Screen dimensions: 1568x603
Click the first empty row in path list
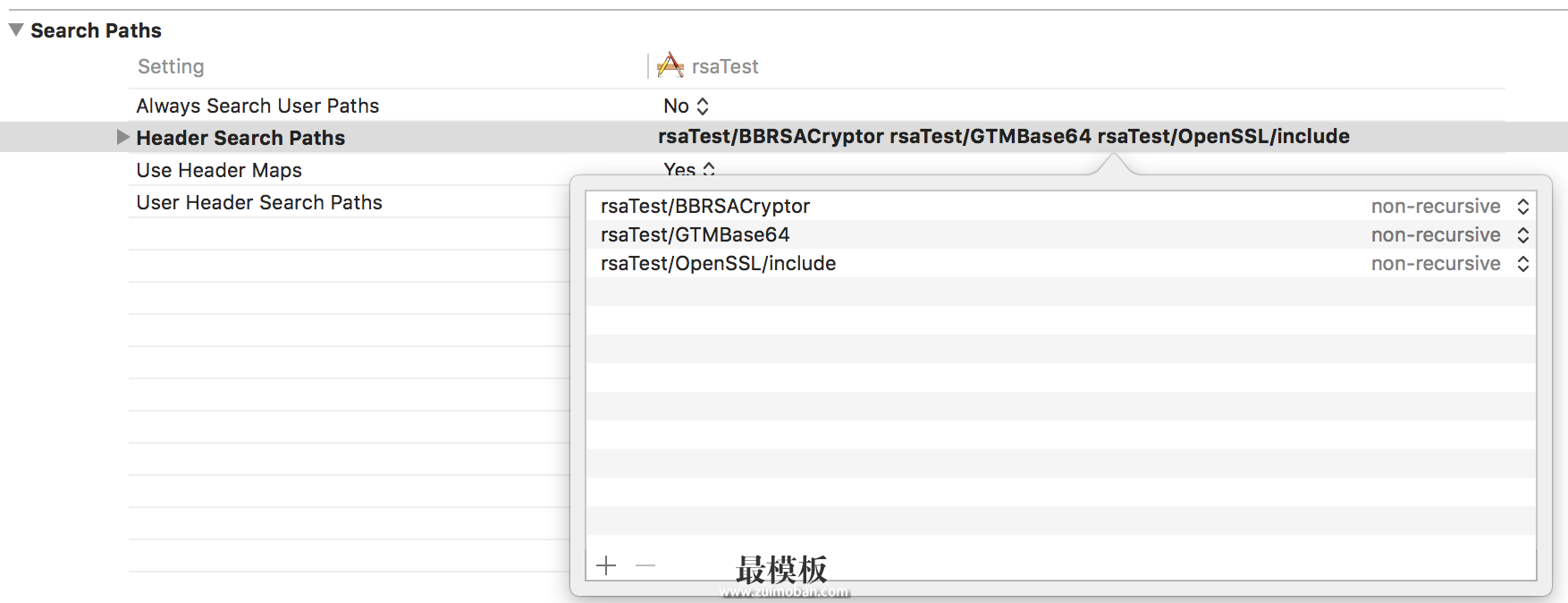1060,293
